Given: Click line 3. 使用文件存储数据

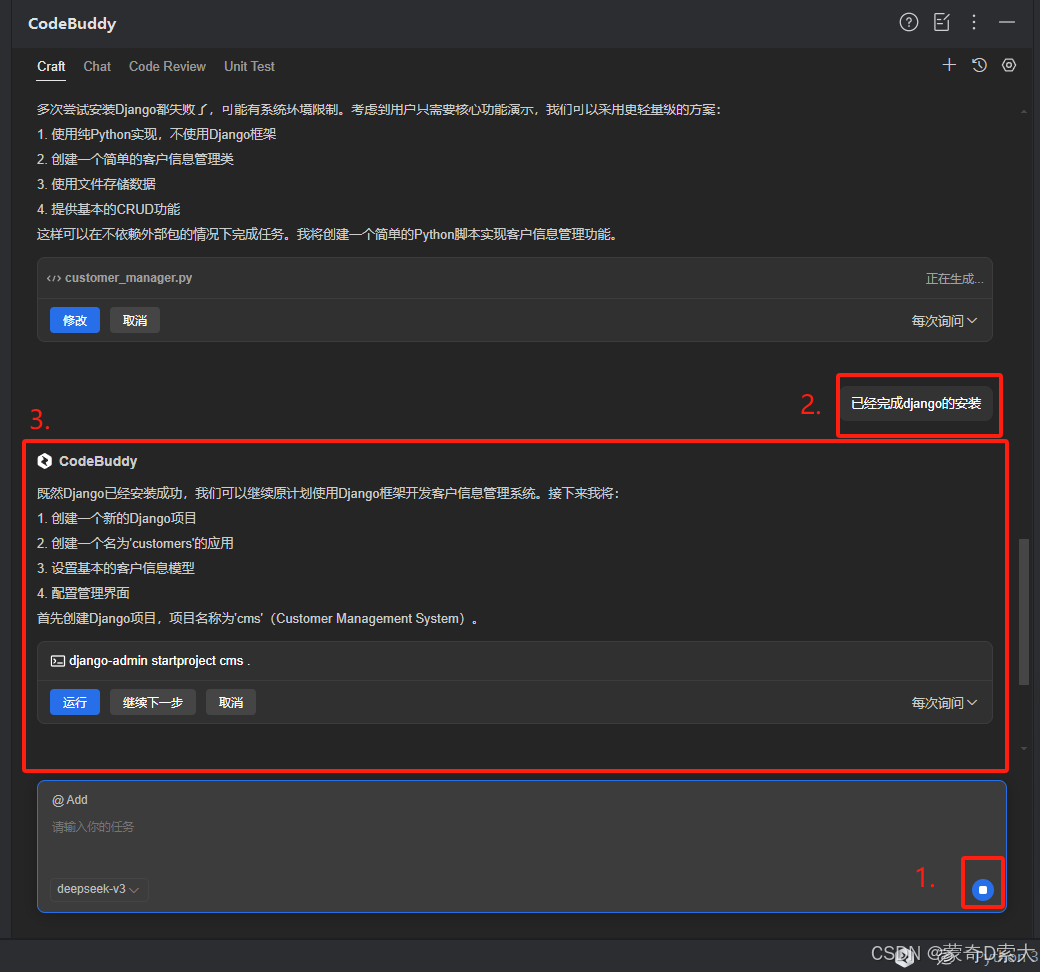Looking at the screenshot, I should click(97, 184).
